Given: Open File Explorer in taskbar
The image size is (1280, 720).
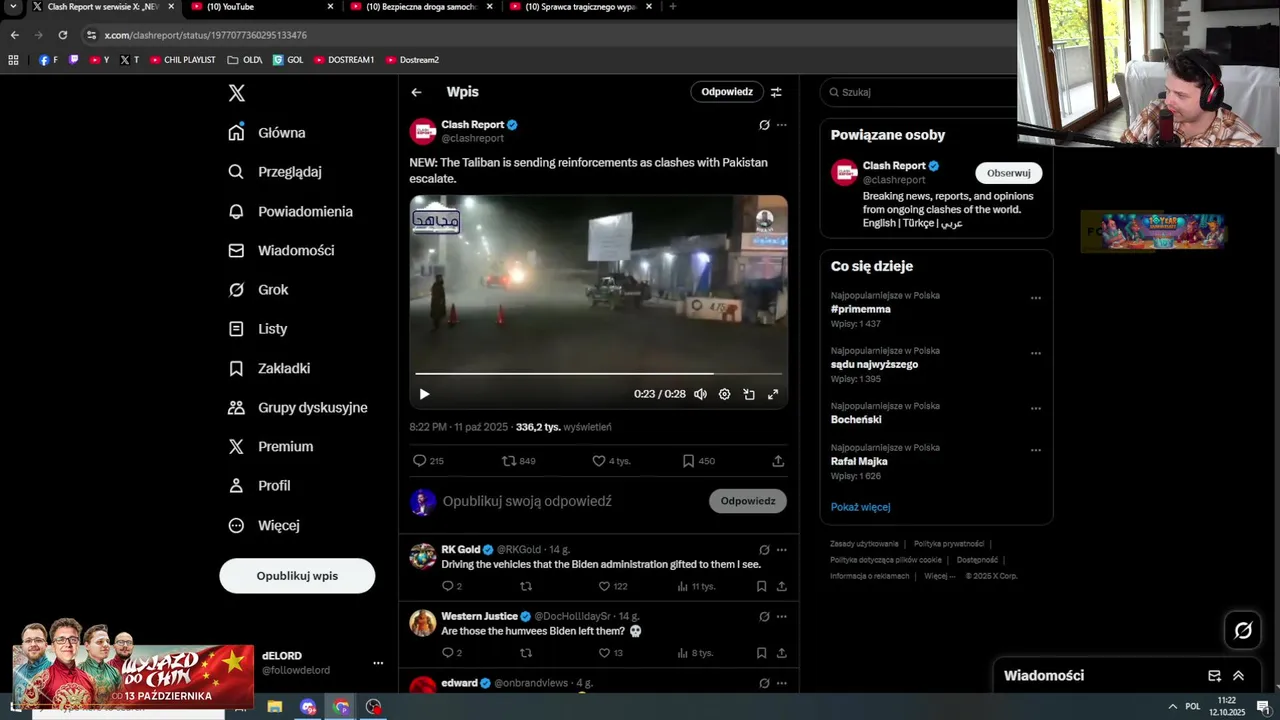Looking at the screenshot, I should pos(274,707).
